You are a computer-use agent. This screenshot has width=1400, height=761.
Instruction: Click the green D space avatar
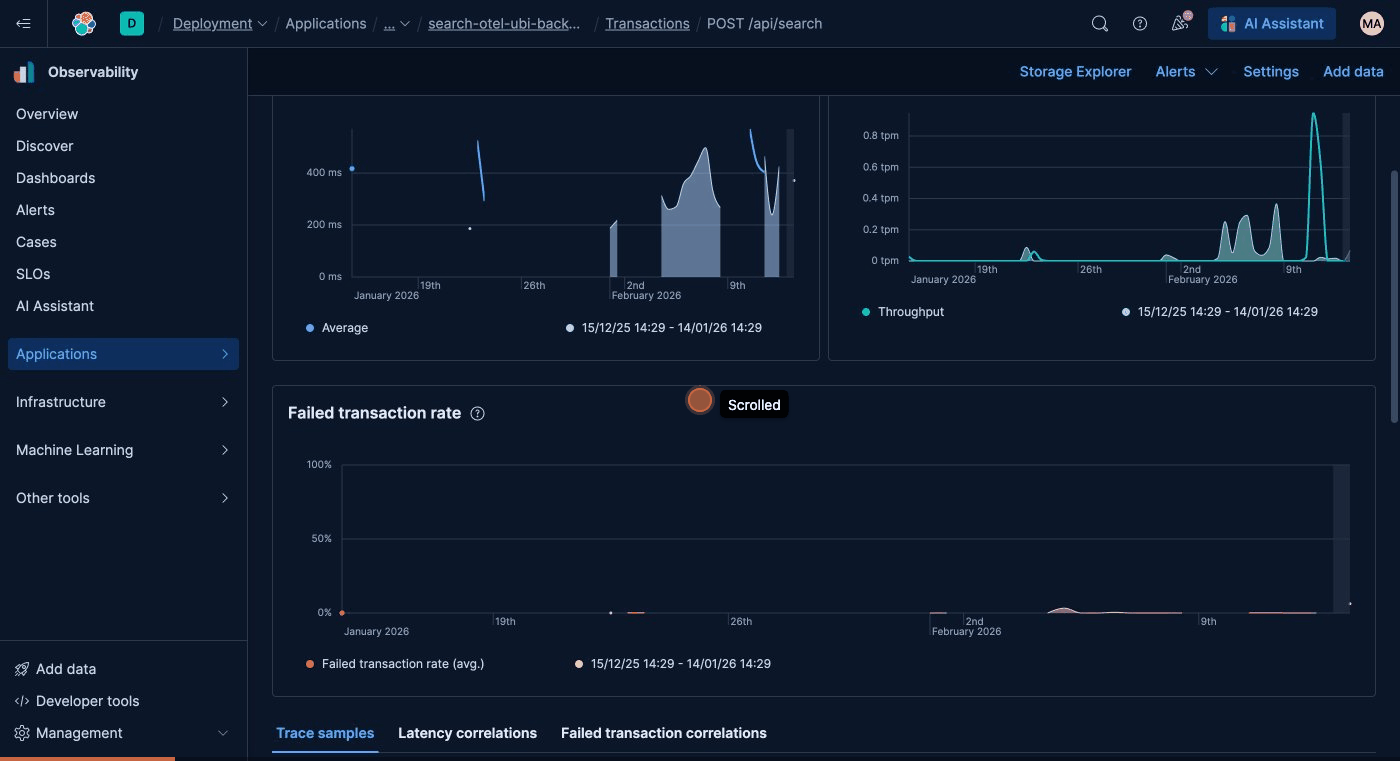[x=132, y=23]
